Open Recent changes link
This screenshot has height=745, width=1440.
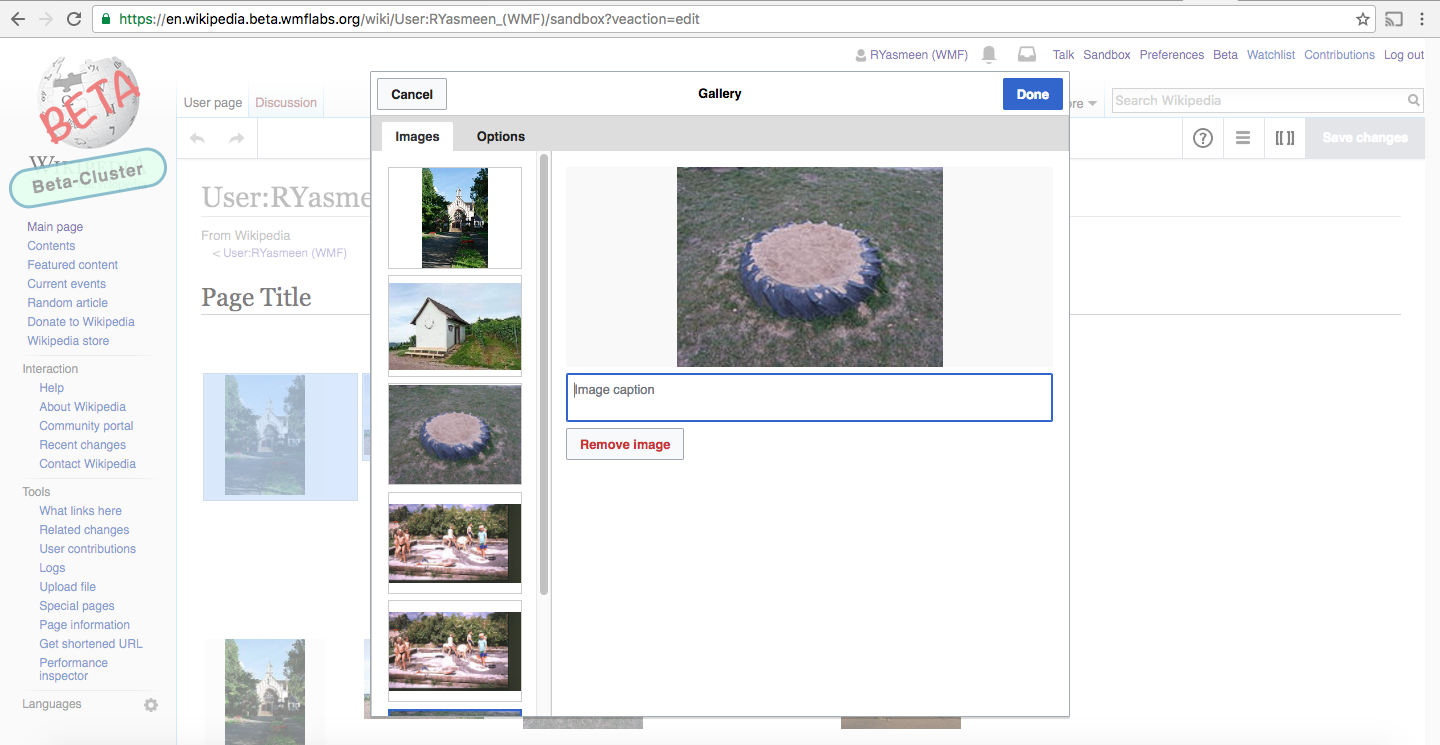coord(83,445)
